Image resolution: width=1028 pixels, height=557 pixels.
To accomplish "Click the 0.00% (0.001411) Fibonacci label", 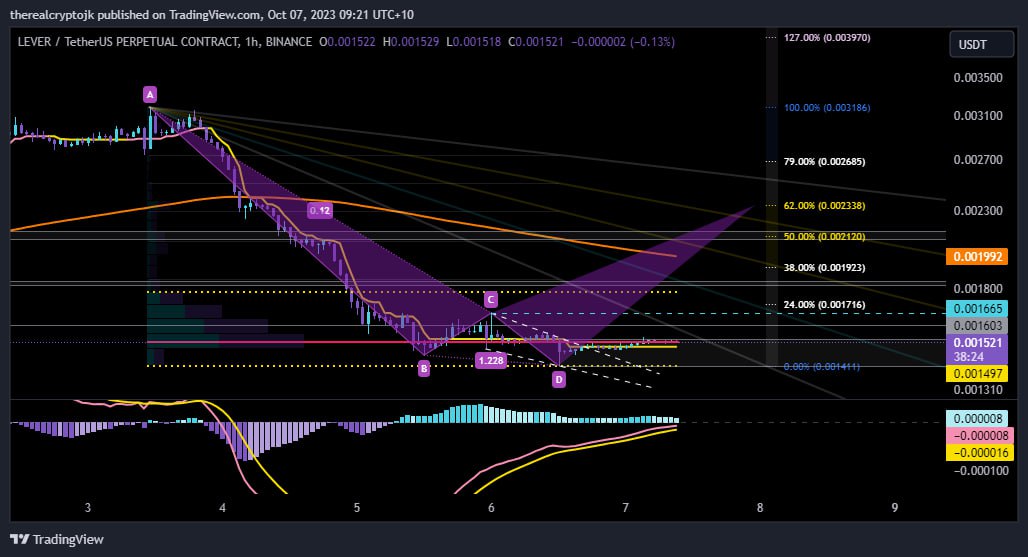I will (x=821, y=366).
